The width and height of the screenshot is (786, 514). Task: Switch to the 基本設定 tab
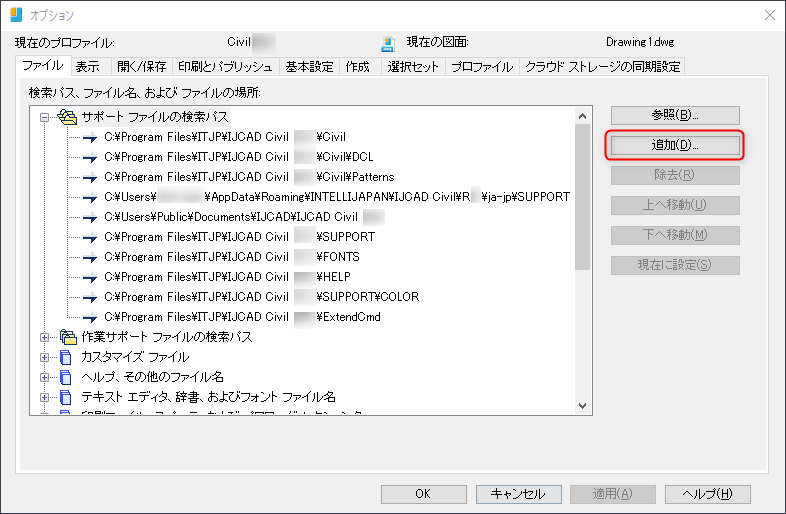coord(309,67)
